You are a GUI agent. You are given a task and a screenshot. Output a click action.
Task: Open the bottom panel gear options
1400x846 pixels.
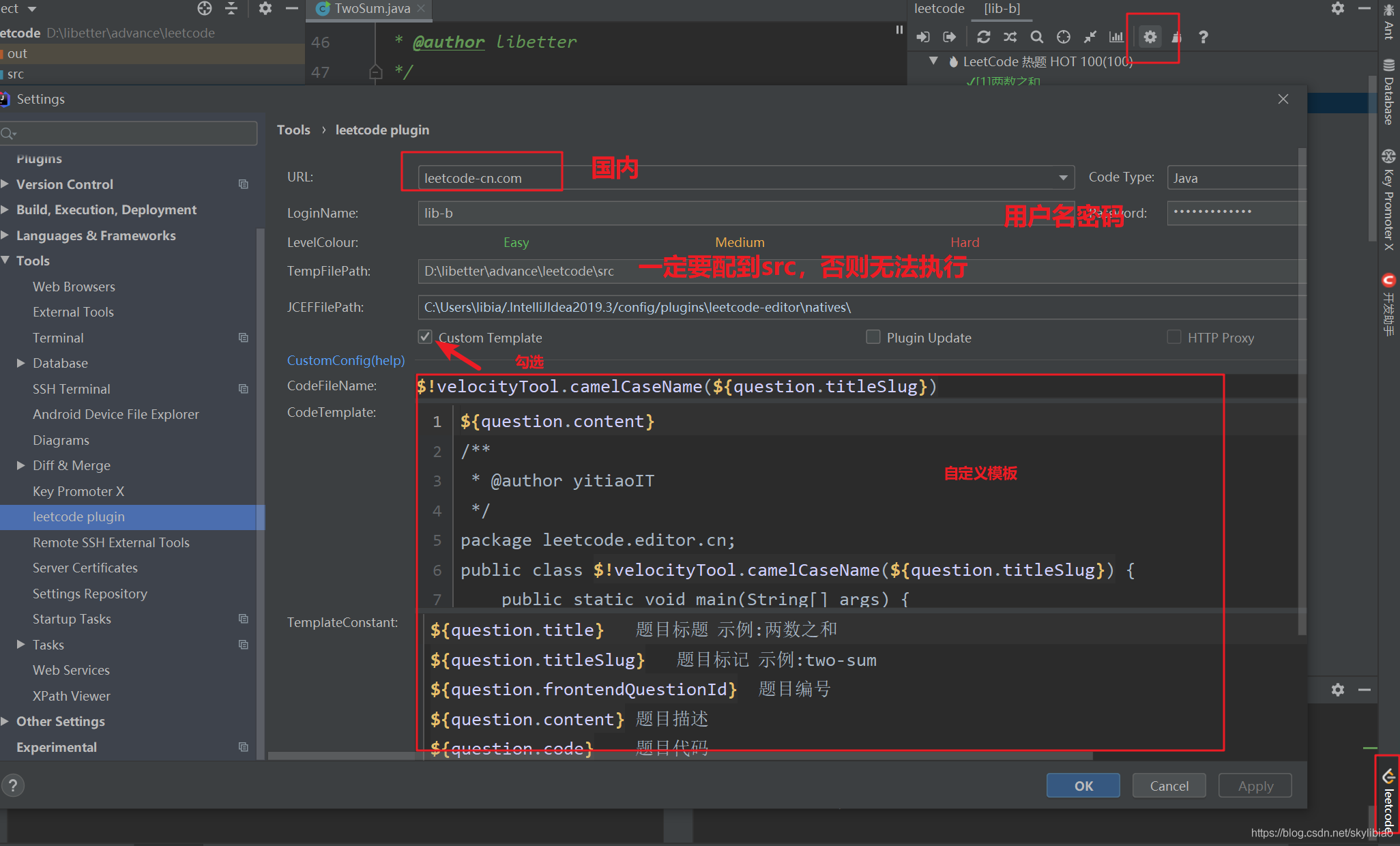[1338, 690]
